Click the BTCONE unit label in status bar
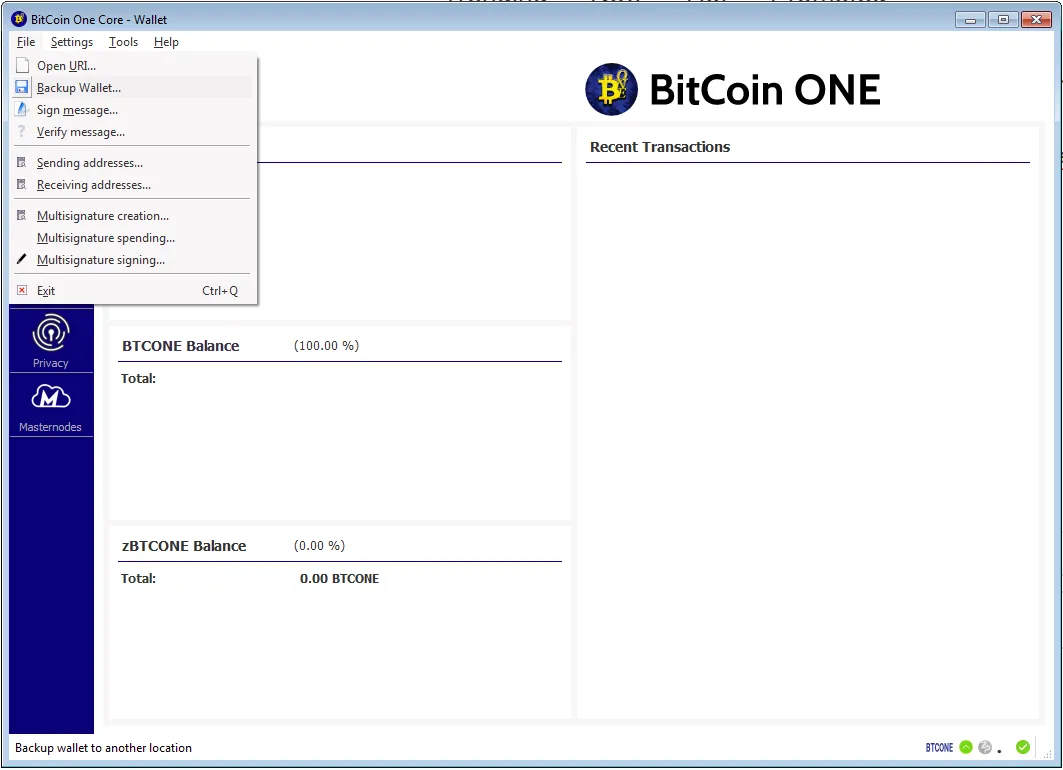Viewport: 1063px width, 770px height. pos(939,747)
